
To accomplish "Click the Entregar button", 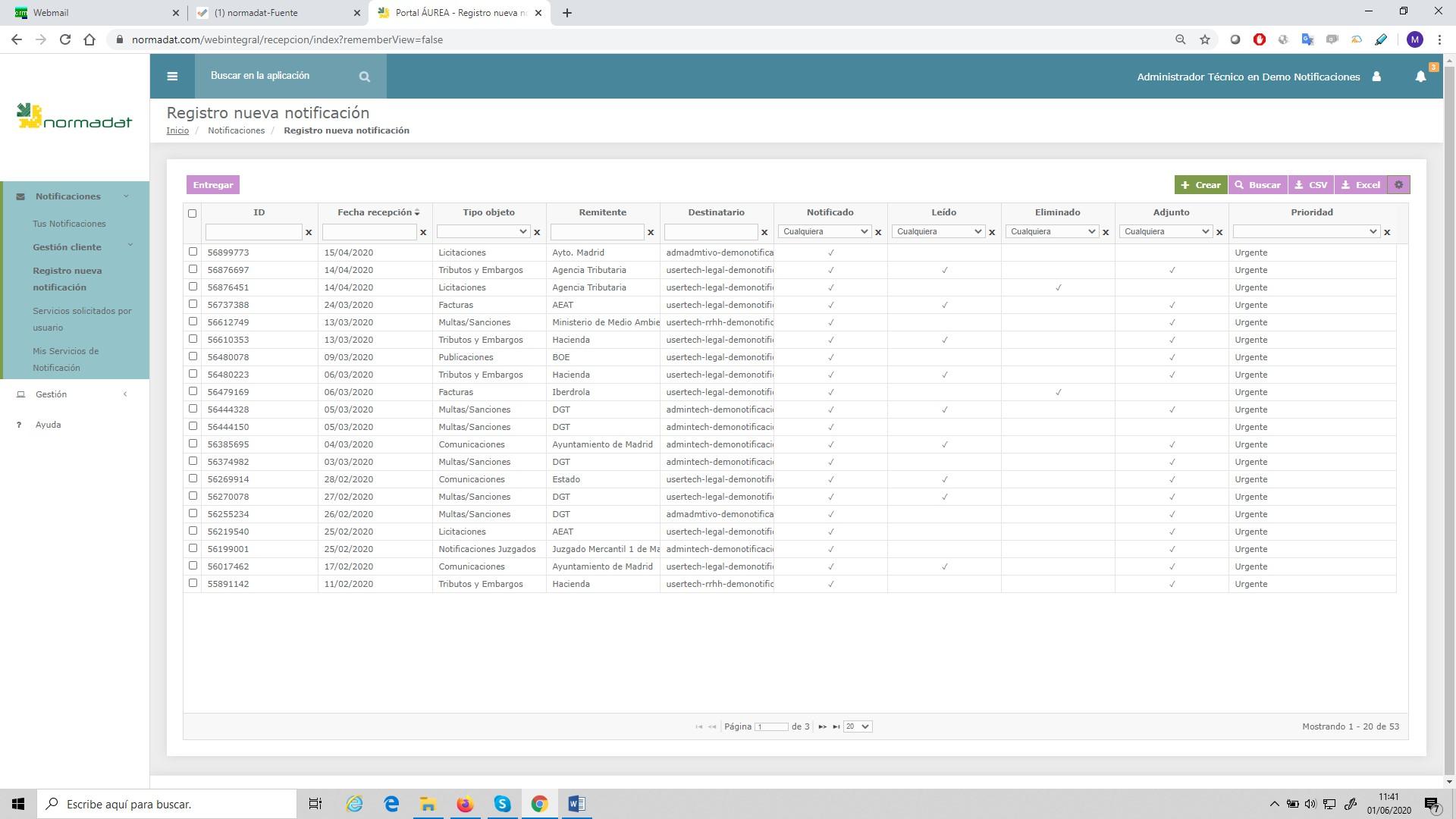I will coord(213,185).
